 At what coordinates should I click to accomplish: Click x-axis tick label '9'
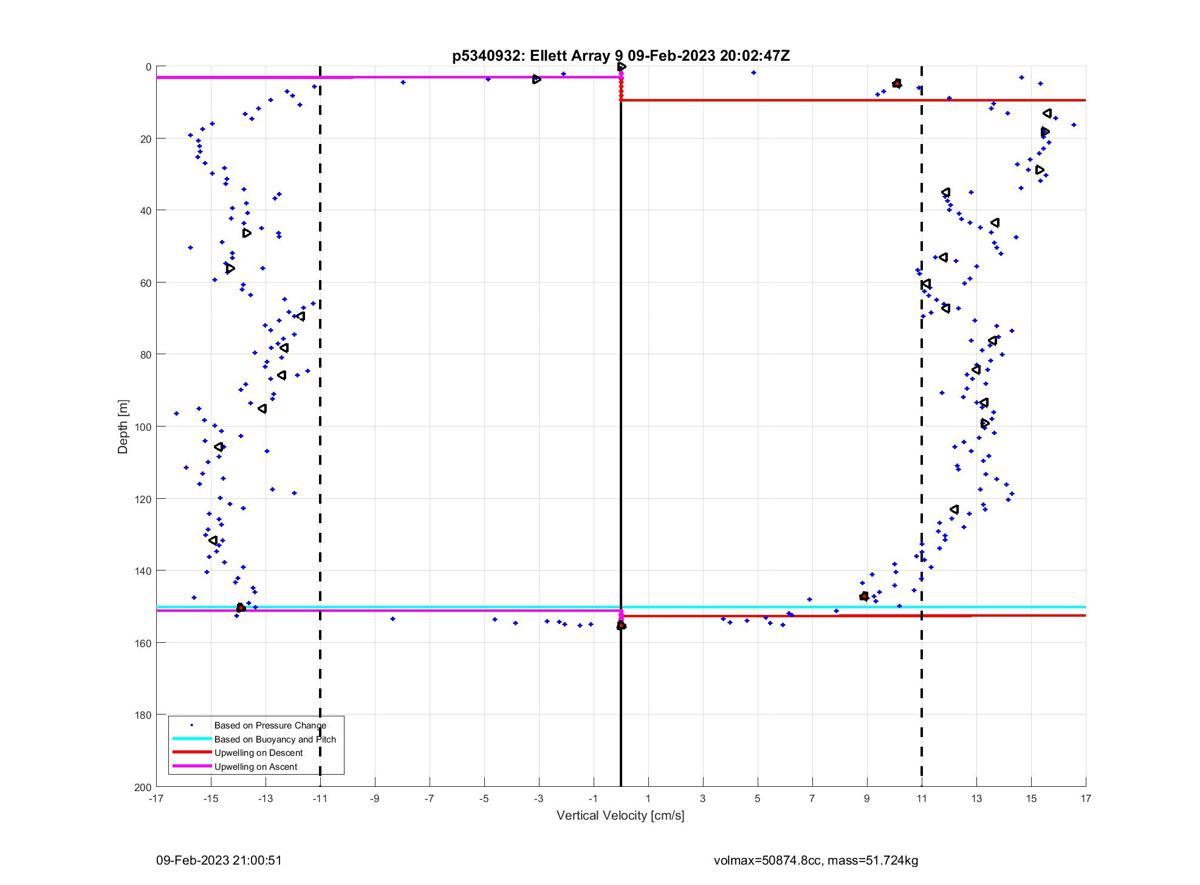coord(867,798)
